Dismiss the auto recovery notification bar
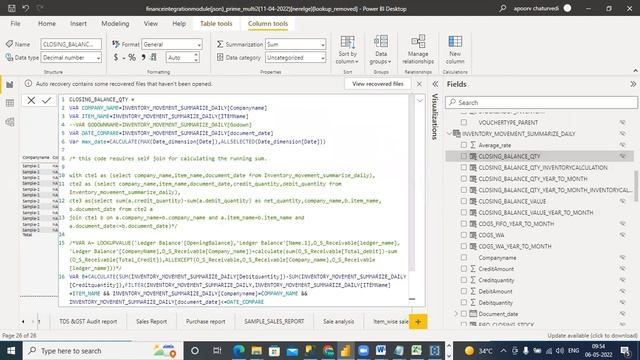Image resolution: width=640 pixels, height=360 pixels. tap(419, 84)
